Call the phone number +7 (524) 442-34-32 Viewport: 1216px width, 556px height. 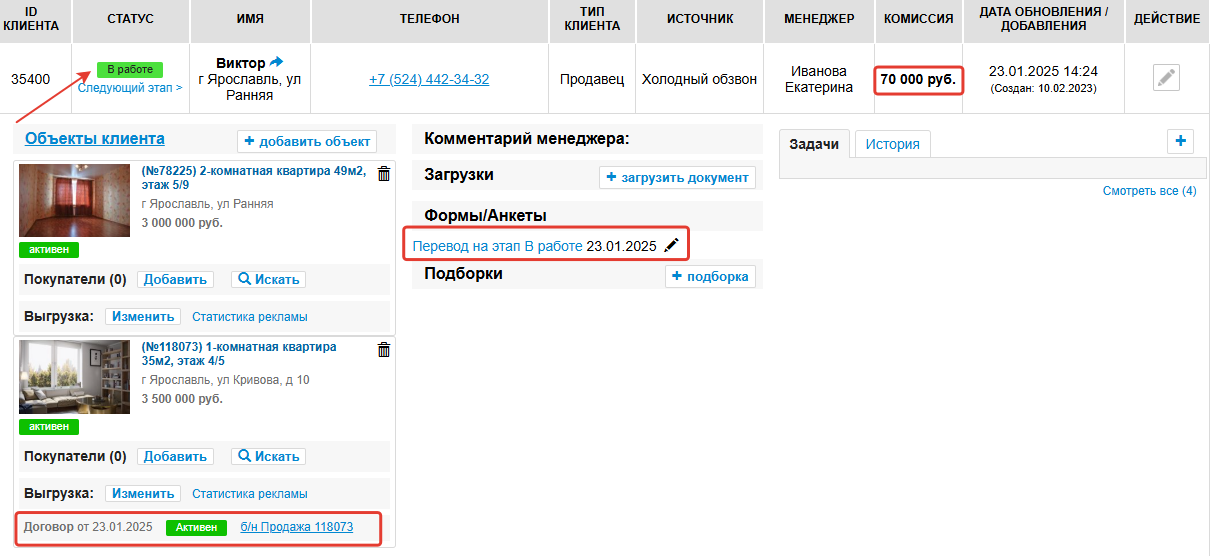pos(429,79)
